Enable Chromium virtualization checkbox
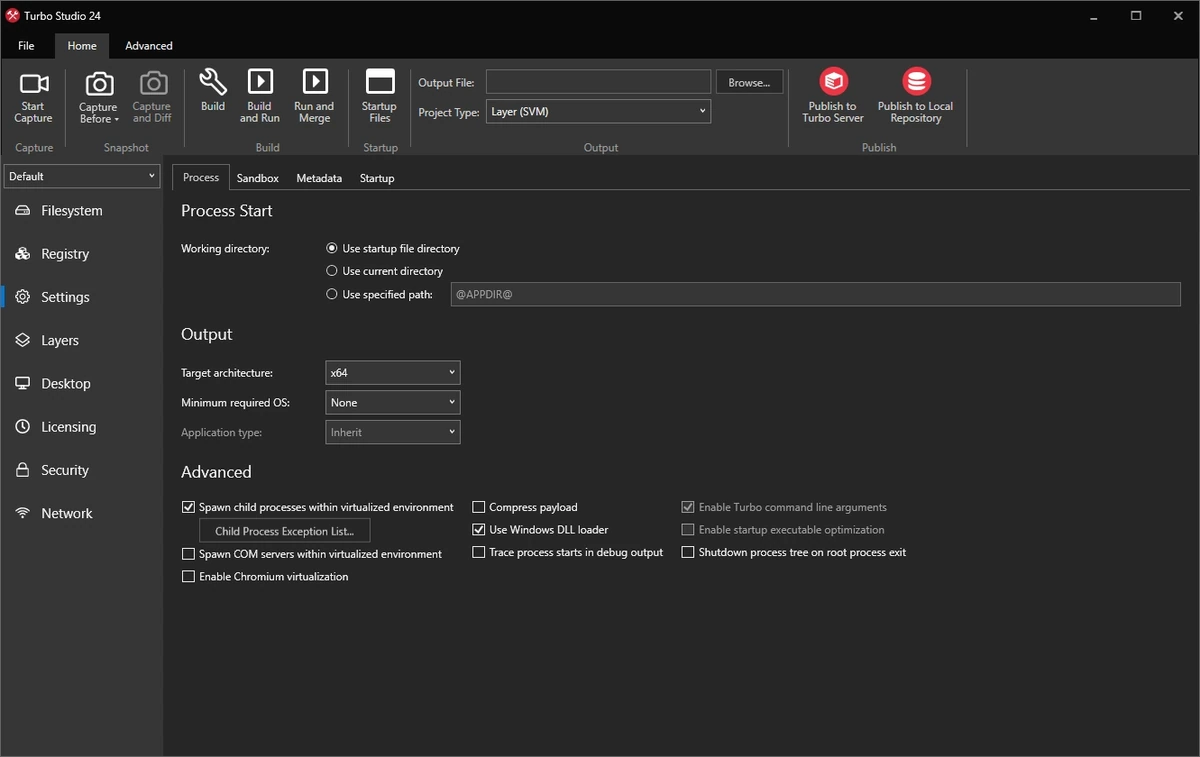1200x757 pixels. 188,577
